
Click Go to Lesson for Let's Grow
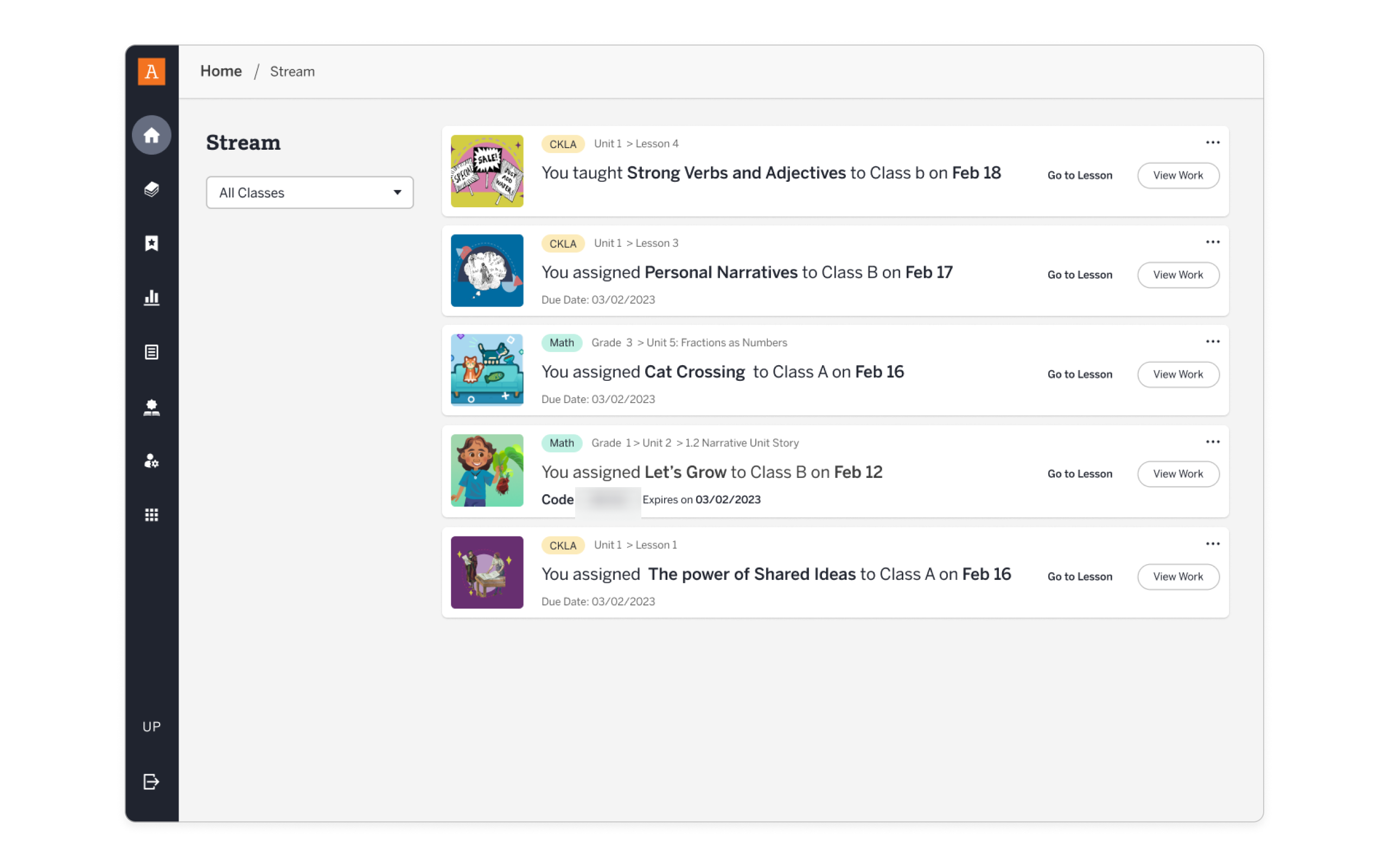click(x=1080, y=474)
